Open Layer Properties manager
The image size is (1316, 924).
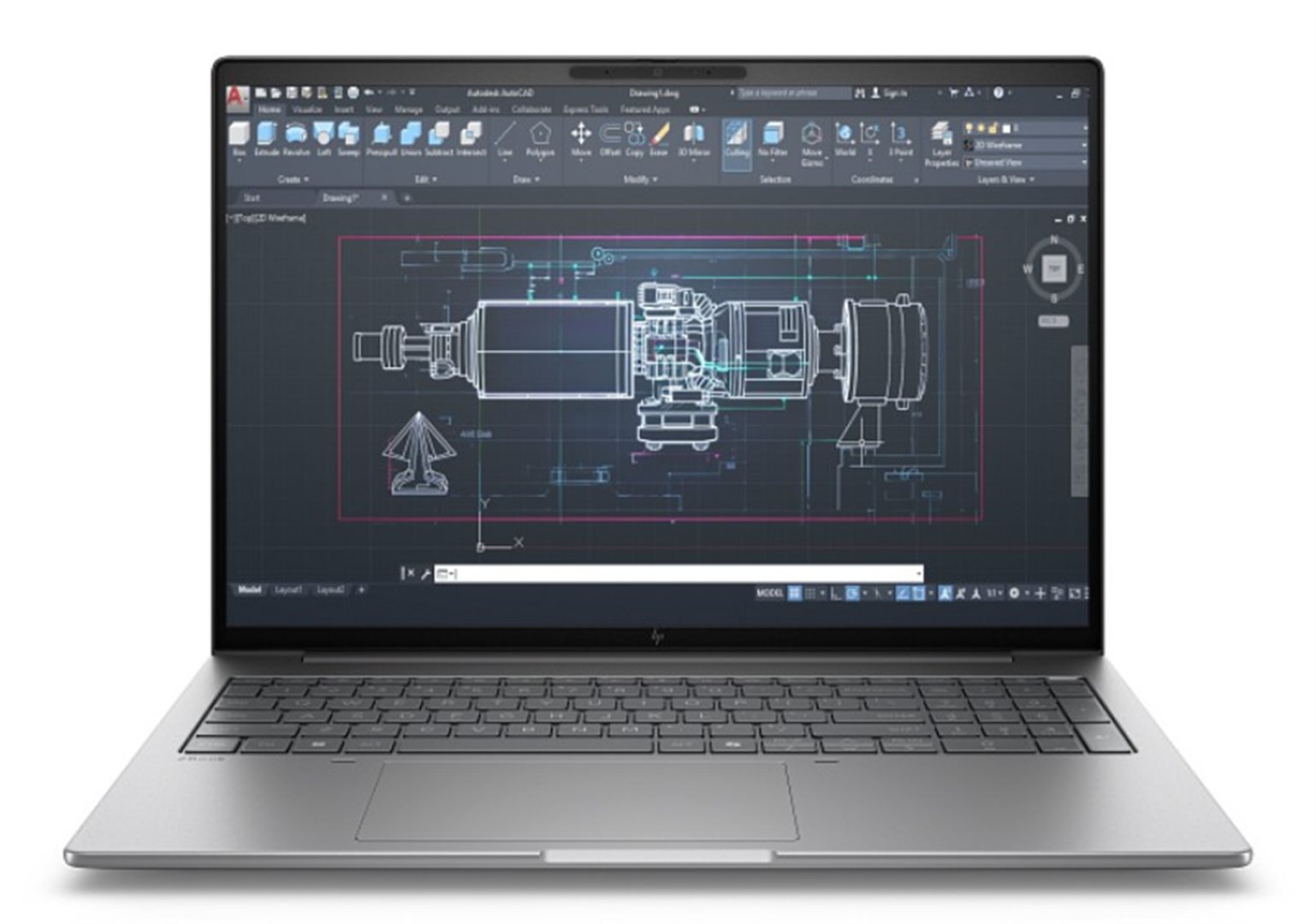coord(941,142)
